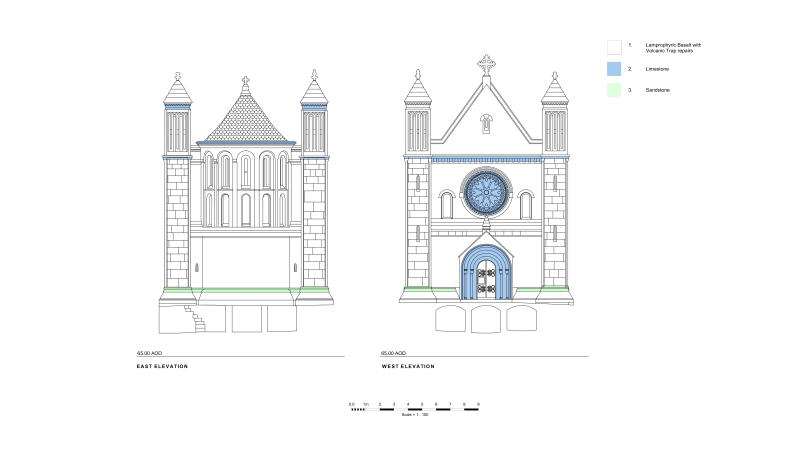
Task: Click the green Sandstone legend swatch
Action: [x=614, y=90]
